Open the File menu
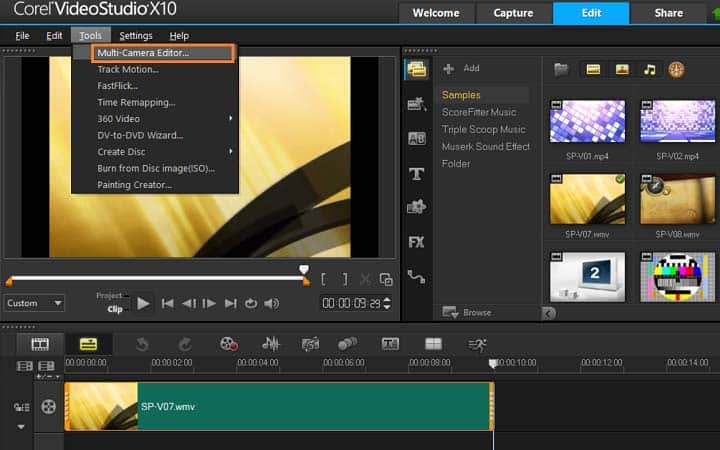 tap(22, 36)
